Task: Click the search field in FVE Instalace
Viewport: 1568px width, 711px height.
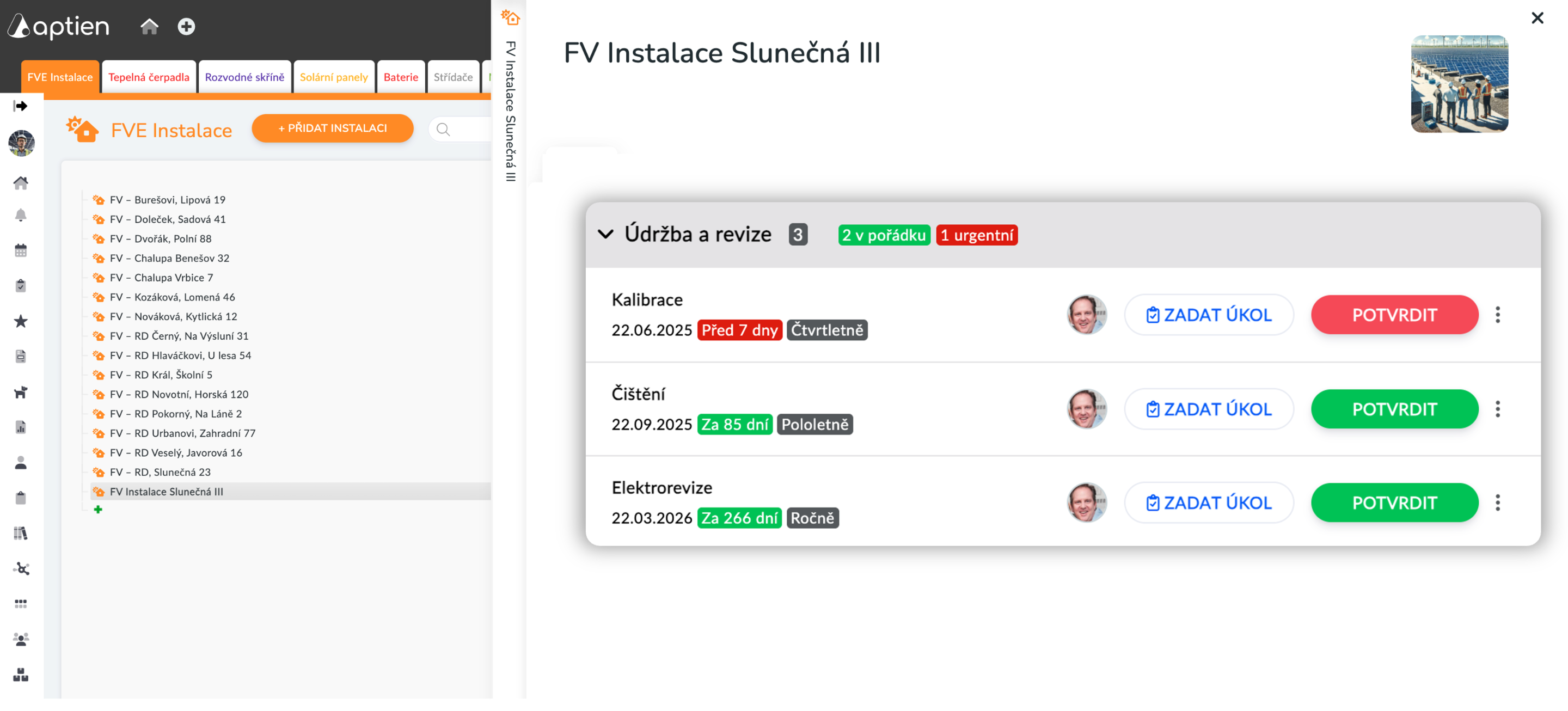Action: (x=460, y=129)
